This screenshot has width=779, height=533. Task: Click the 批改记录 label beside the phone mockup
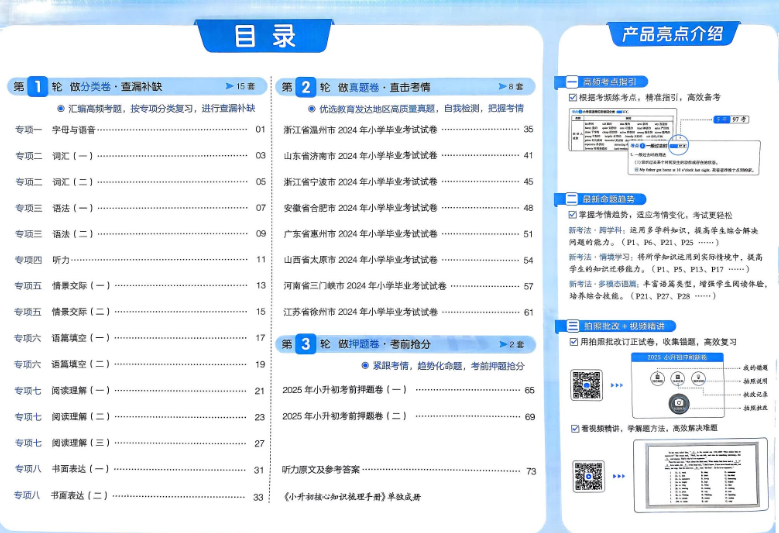click(x=755, y=394)
